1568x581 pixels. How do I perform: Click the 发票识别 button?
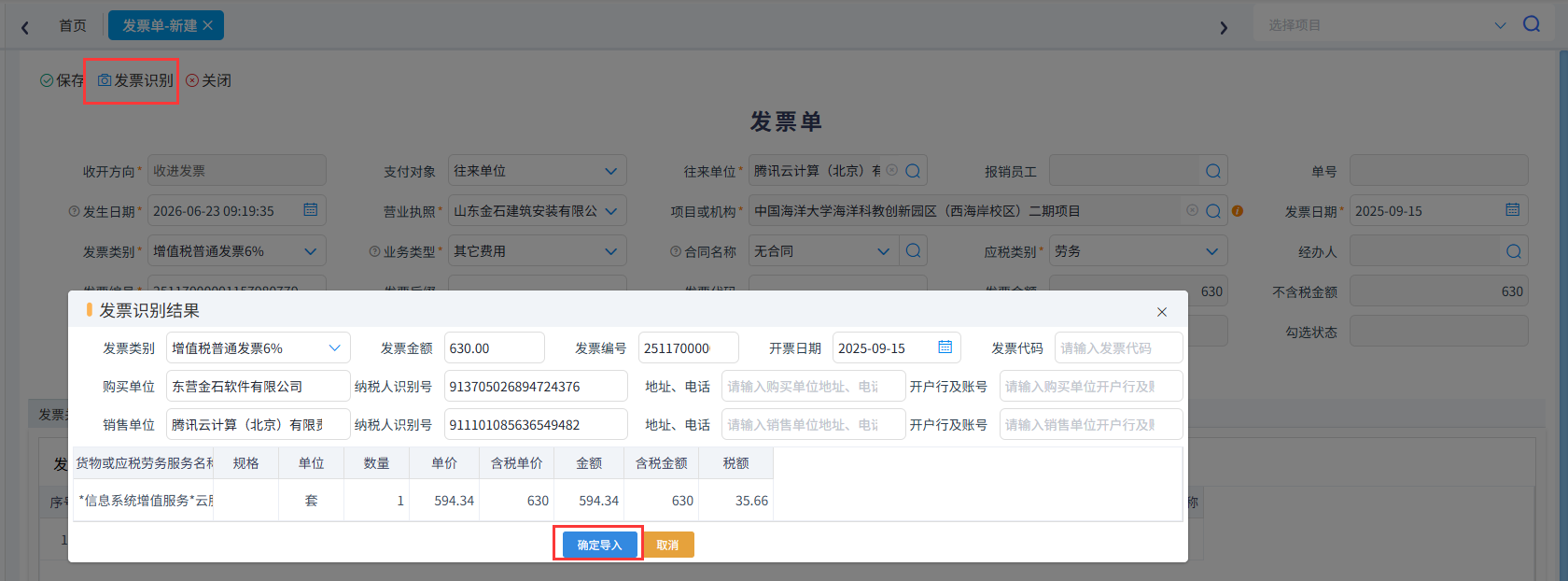coord(136,80)
